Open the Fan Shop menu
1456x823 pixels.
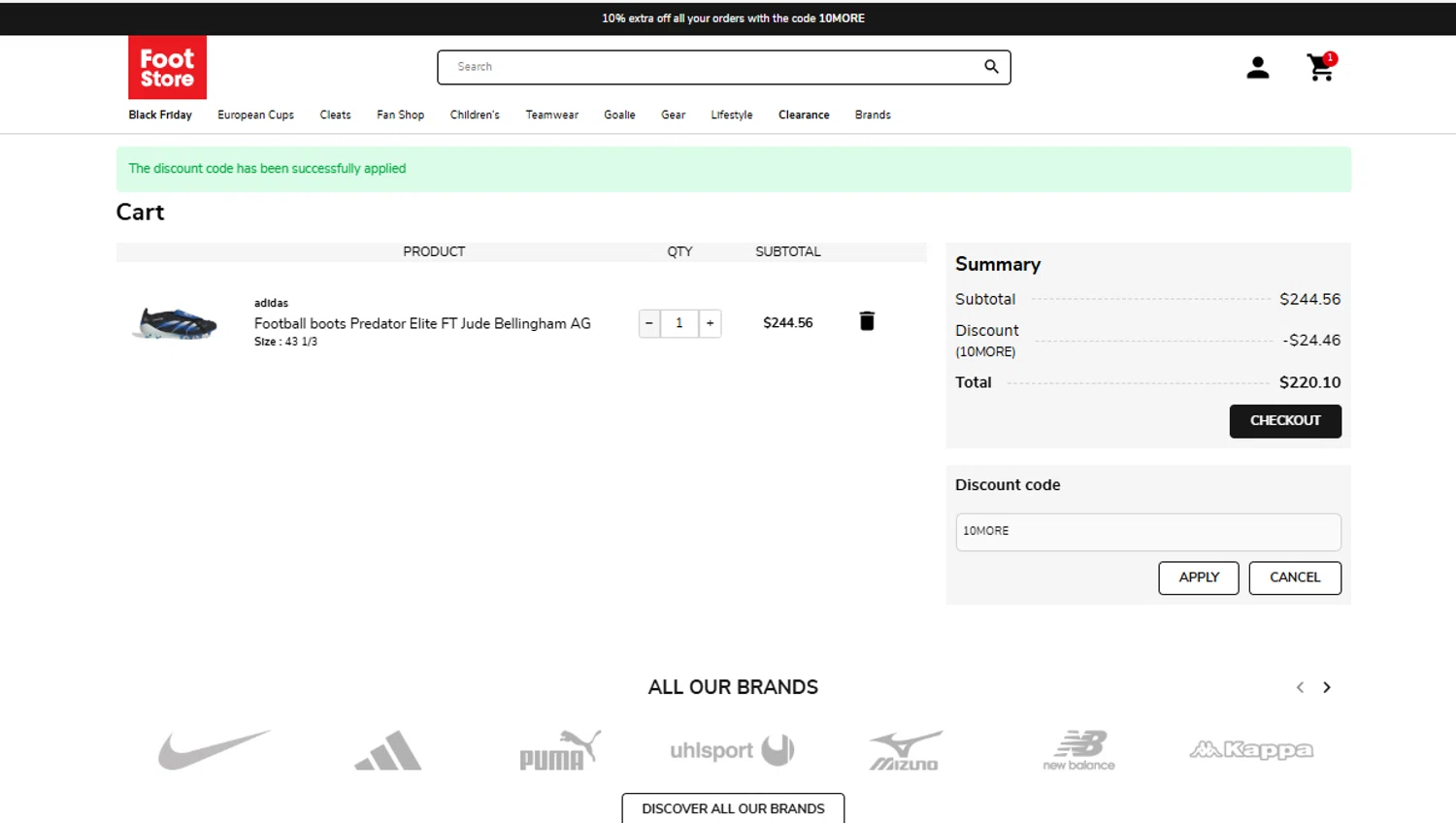click(x=401, y=115)
